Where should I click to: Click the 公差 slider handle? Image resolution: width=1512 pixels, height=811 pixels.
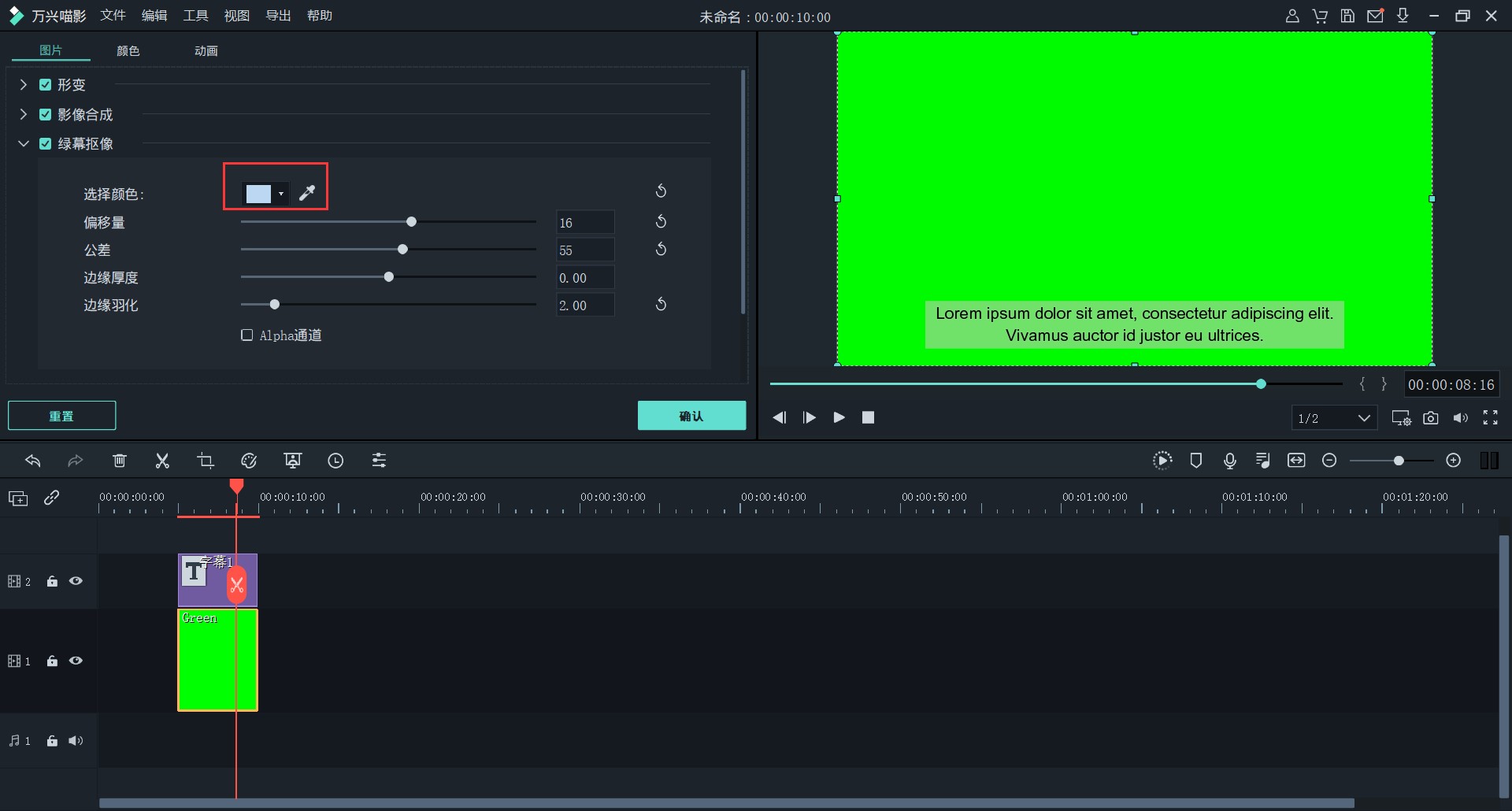402,250
